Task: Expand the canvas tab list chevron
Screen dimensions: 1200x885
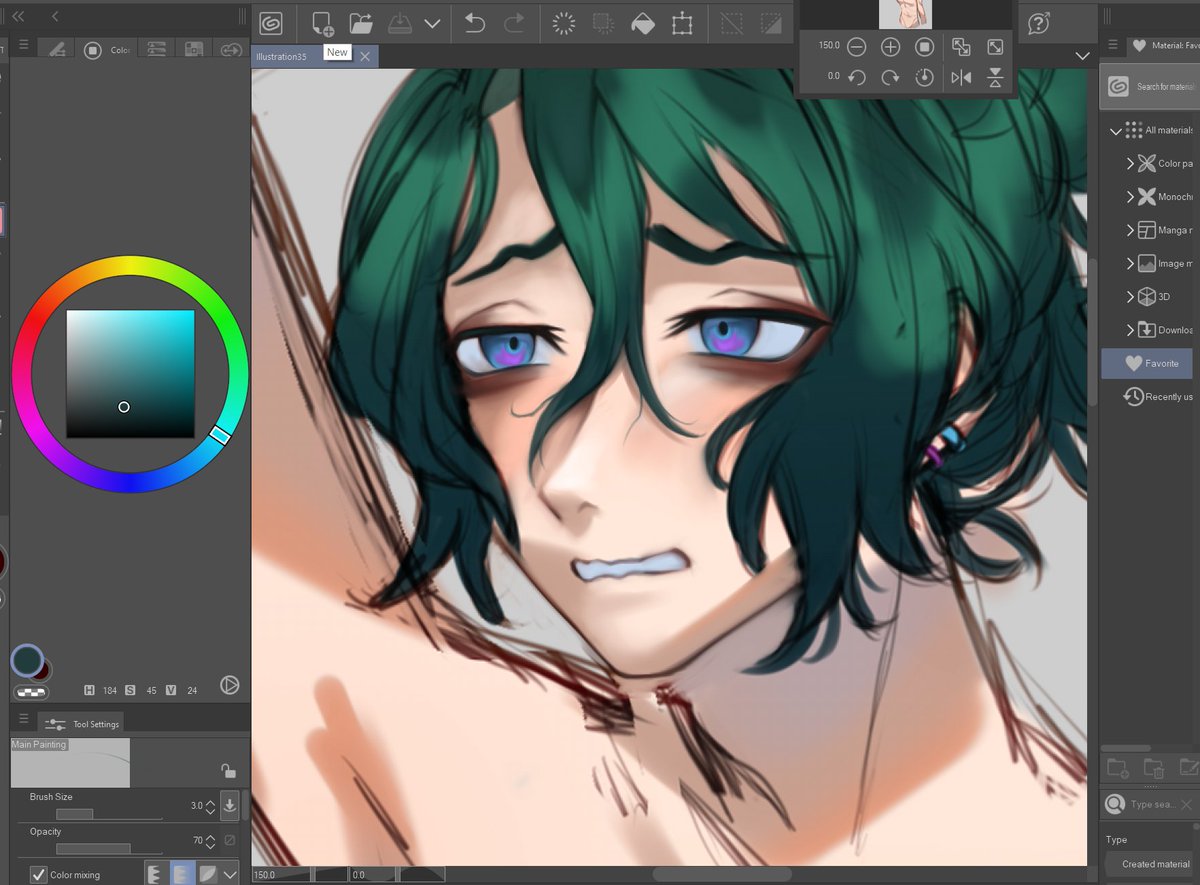Action: 1082,56
